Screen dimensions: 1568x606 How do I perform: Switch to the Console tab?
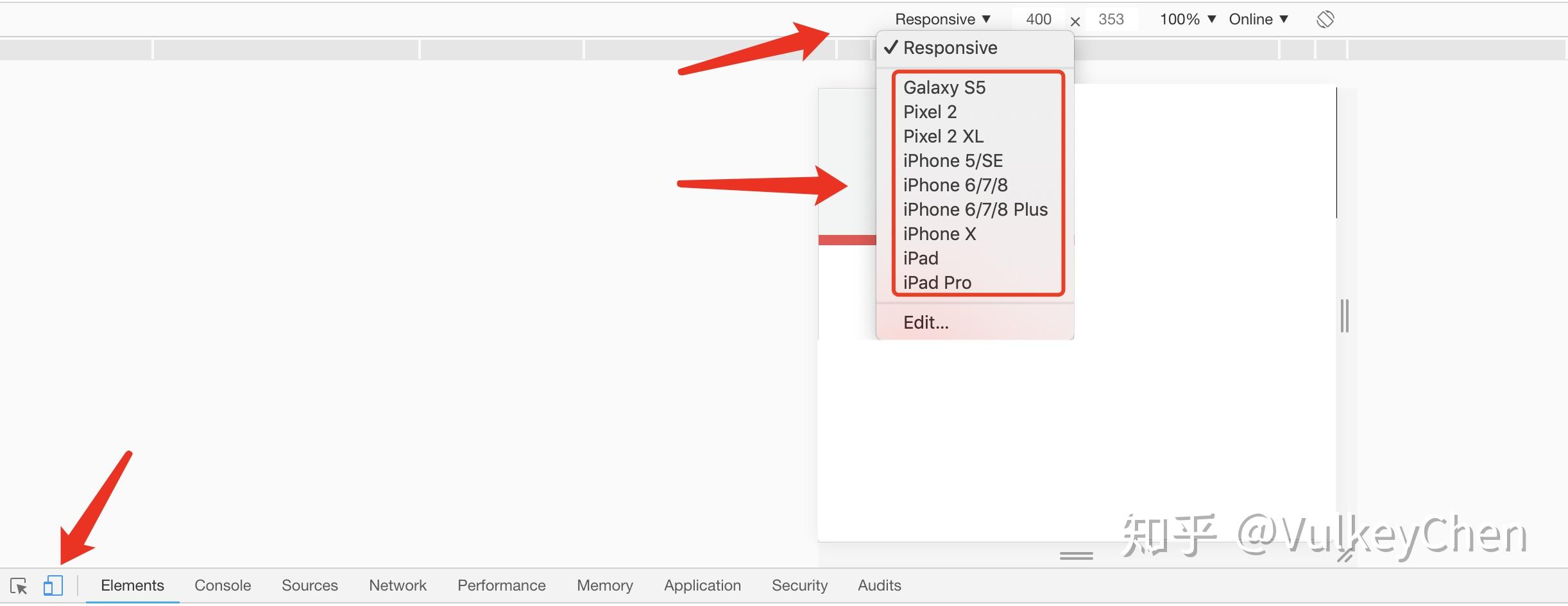point(223,585)
